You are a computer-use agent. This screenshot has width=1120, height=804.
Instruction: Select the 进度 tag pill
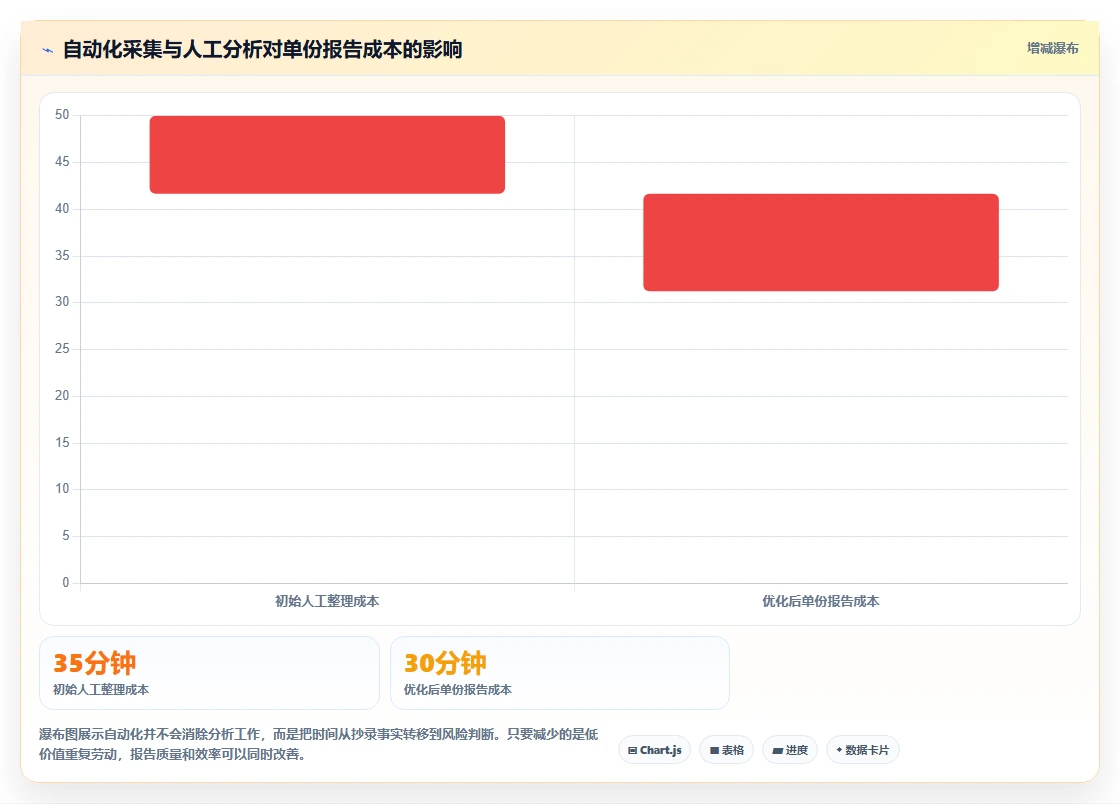(790, 750)
